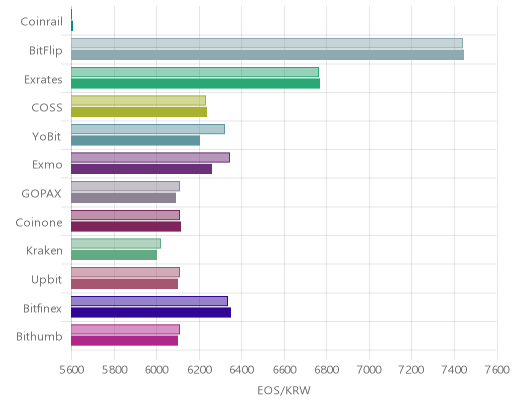
Task: Select the Kraken dark green bar
Action: coord(114,255)
